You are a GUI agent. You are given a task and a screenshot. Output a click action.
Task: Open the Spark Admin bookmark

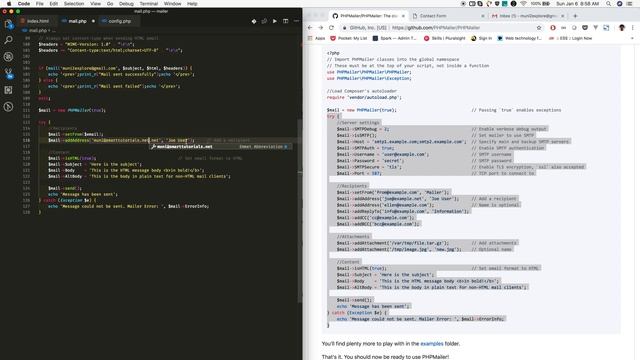pos(394,38)
